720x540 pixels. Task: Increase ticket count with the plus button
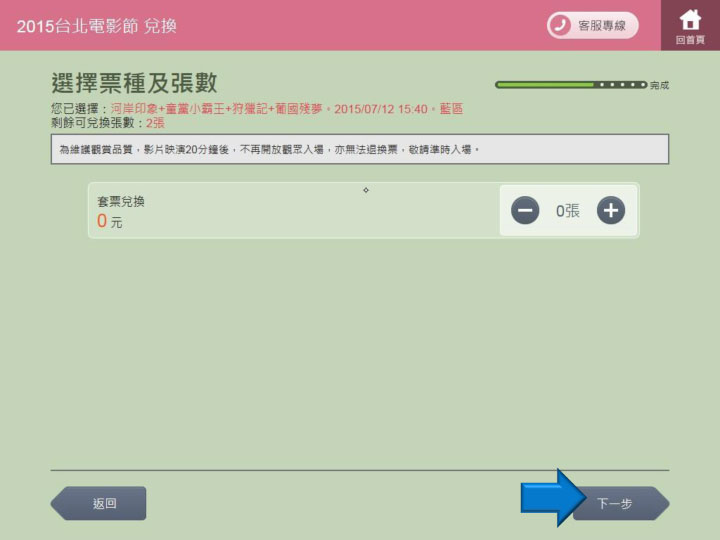coord(610,210)
